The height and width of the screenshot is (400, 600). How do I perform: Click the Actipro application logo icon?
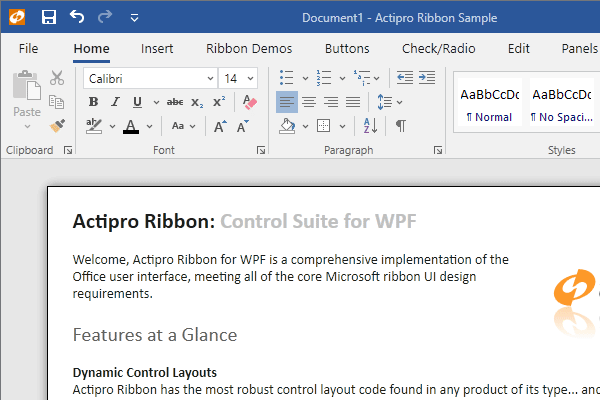tap(17, 17)
